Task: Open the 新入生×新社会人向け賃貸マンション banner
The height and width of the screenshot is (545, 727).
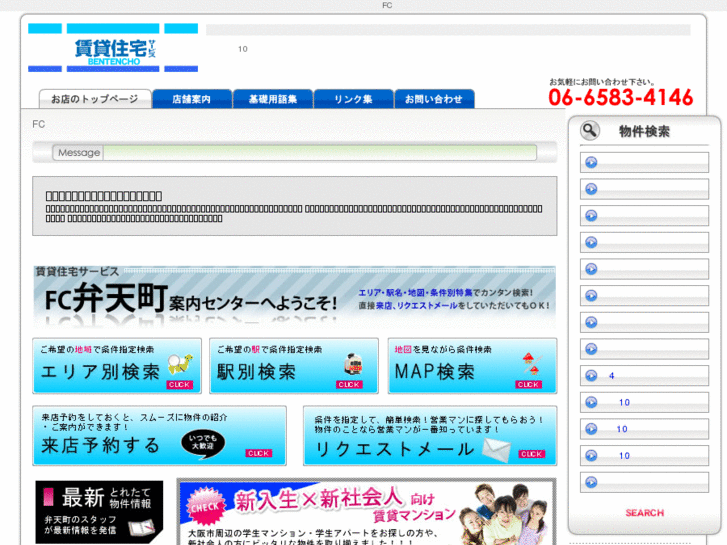Action: click(x=367, y=512)
